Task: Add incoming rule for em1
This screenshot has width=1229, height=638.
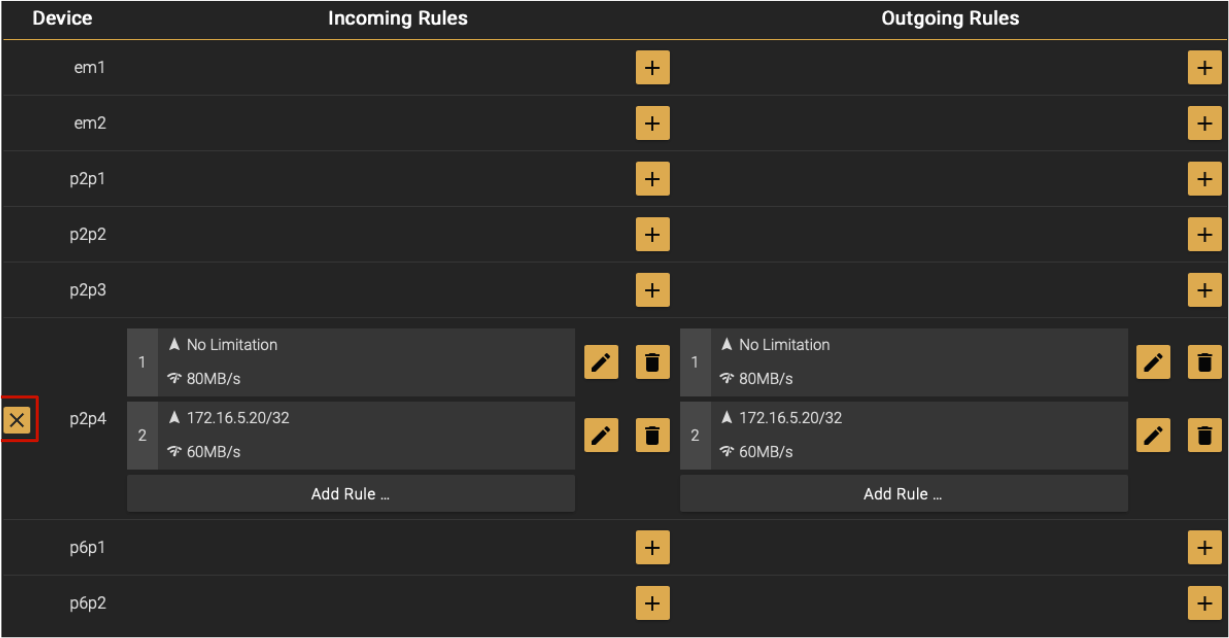Action: coord(652,68)
